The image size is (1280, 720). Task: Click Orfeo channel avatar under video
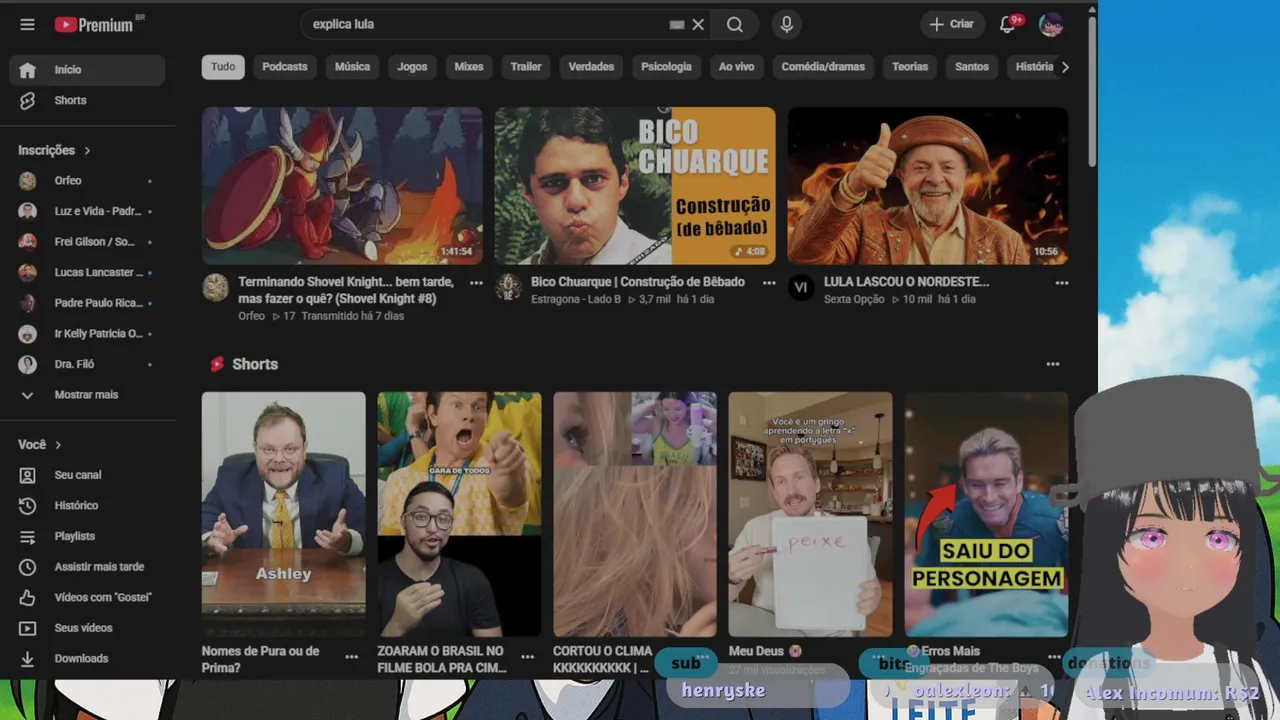215,288
